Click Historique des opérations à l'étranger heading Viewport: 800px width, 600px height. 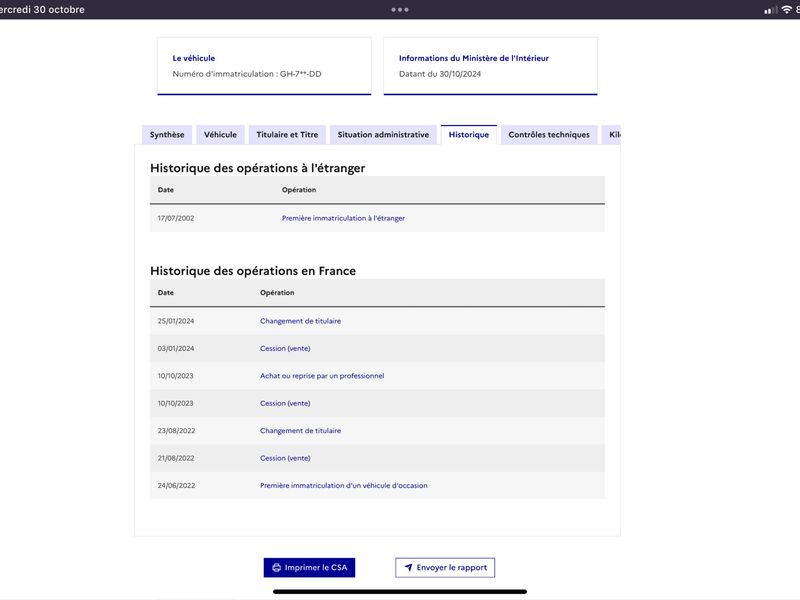258,168
